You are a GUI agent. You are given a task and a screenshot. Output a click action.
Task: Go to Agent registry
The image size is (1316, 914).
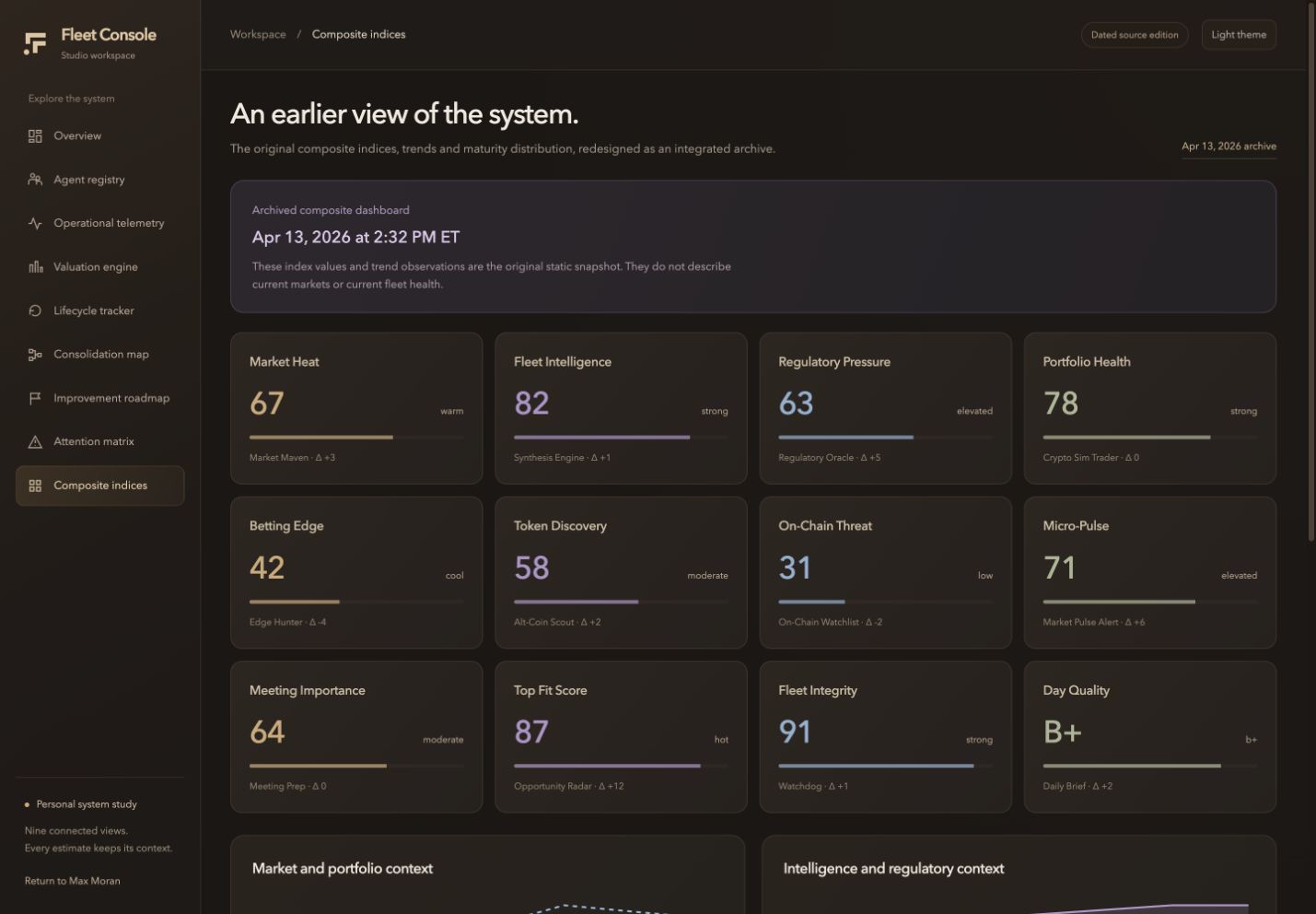(99, 180)
